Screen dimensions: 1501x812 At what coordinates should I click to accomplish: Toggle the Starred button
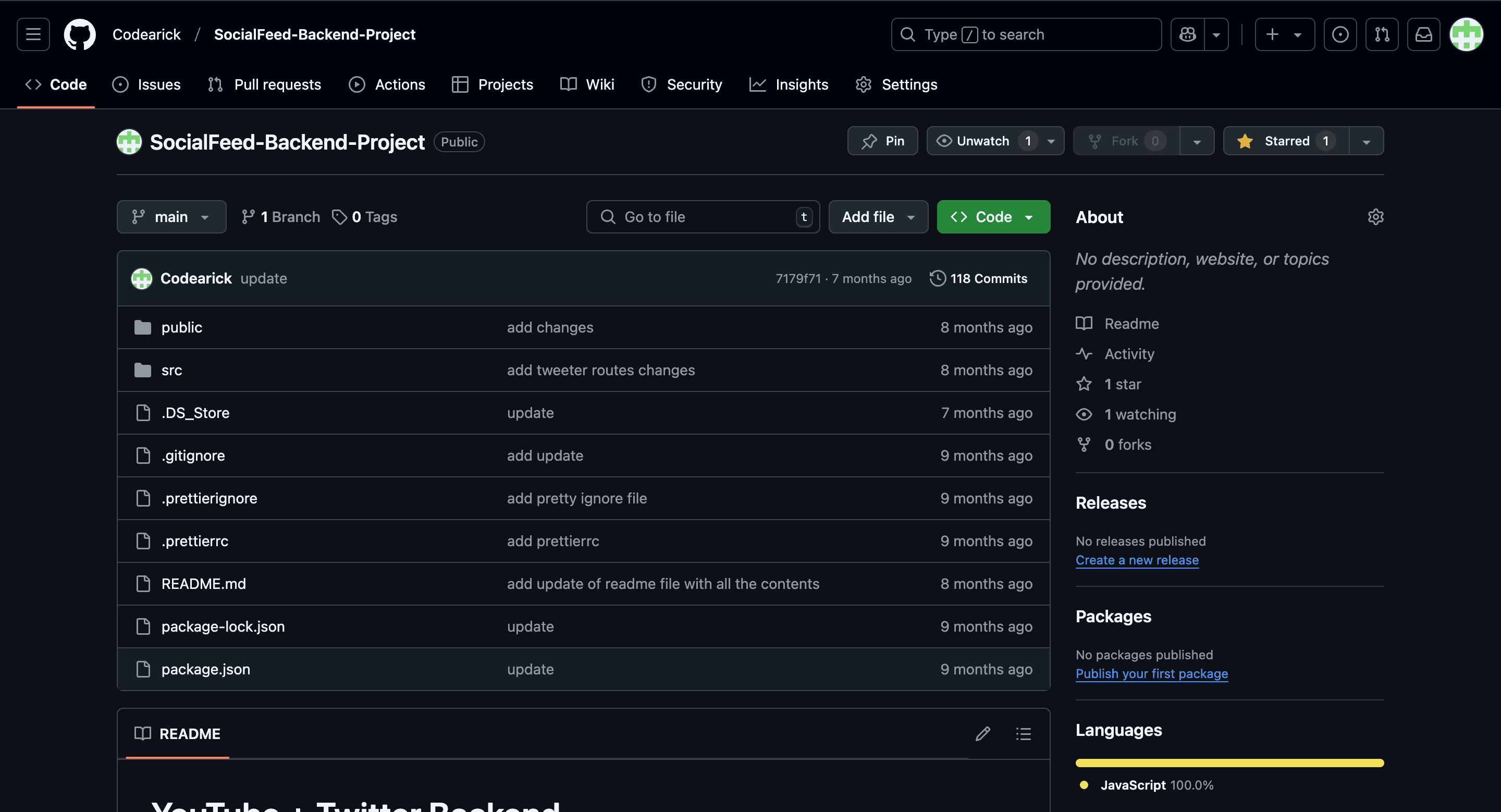(x=1287, y=141)
